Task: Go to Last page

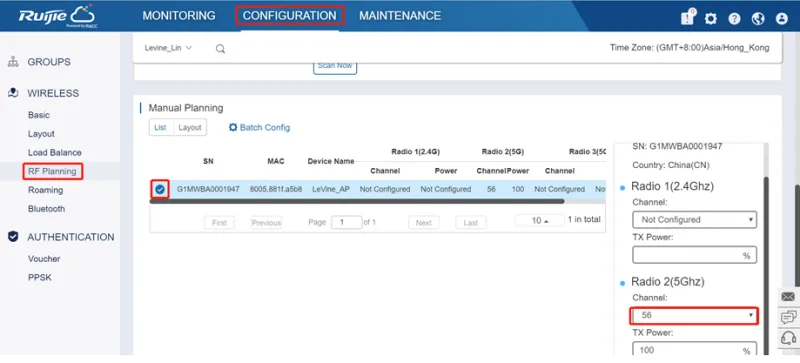Action: (470, 223)
